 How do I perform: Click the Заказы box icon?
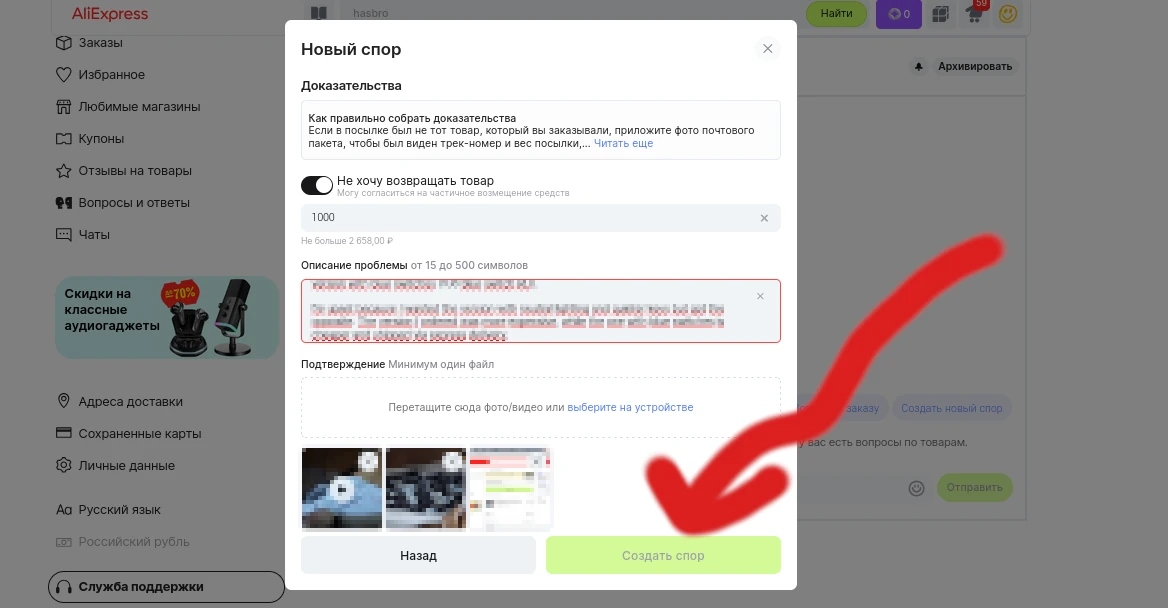coord(64,42)
